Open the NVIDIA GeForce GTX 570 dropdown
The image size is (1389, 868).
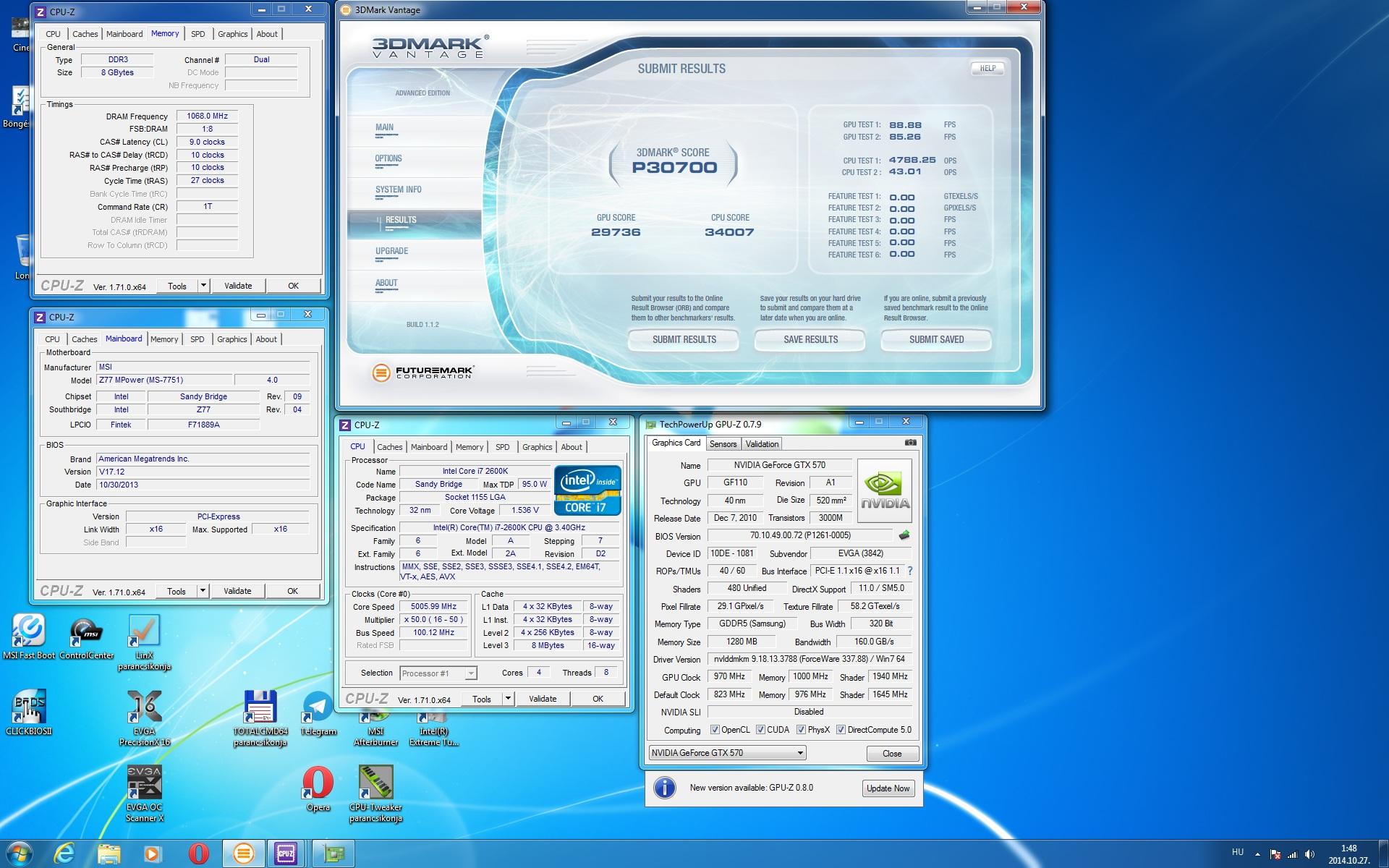click(x=727, y=753)
